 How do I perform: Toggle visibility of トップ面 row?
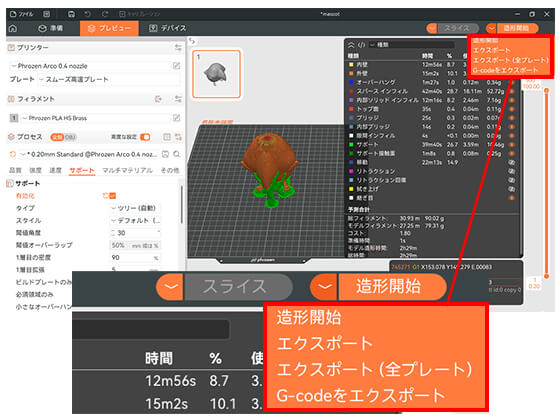click(511, 109)
